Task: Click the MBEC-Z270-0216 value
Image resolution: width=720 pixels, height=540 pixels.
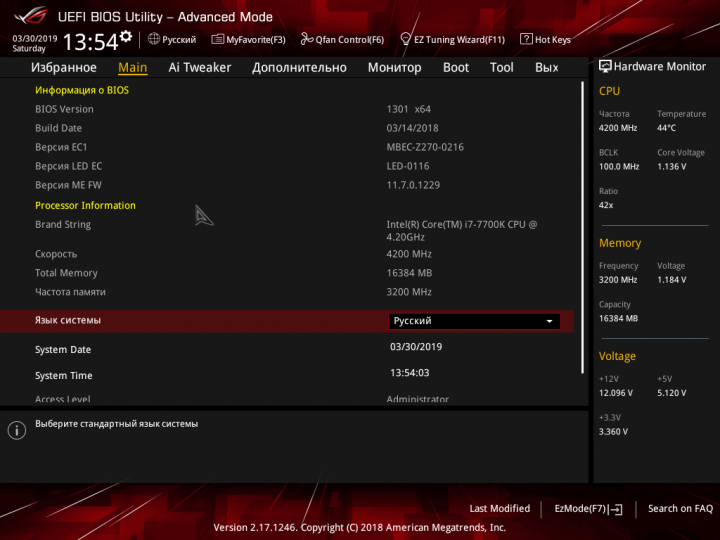Action: (x=425, y=147)
